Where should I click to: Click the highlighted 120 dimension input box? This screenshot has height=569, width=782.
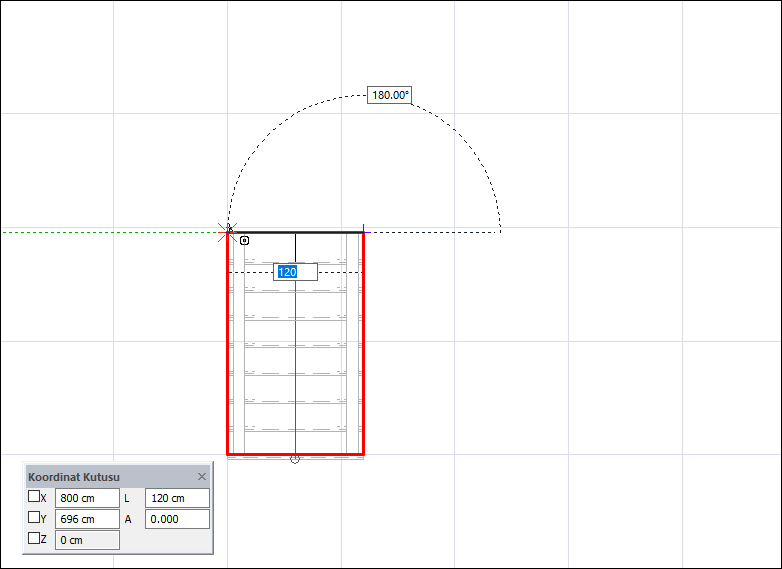click(x=296, y=272)
